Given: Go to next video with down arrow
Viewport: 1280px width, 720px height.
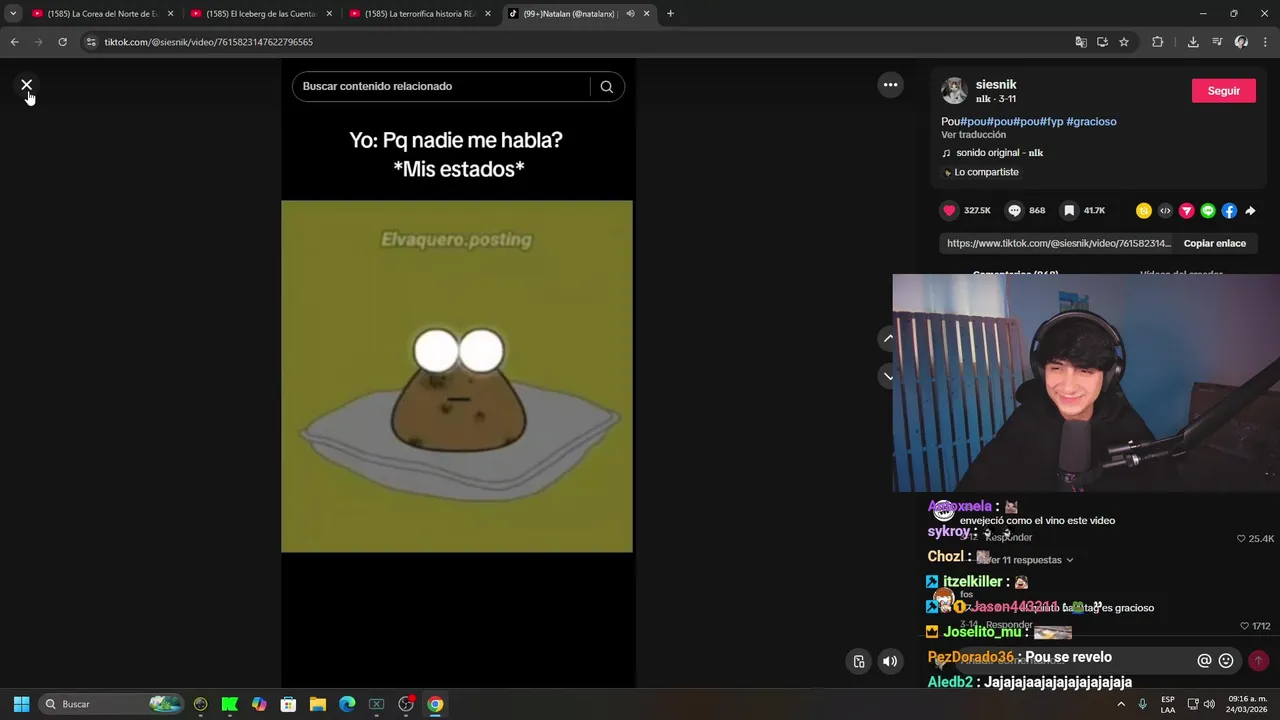Looking at the screenshot, I should click(887, 376).
